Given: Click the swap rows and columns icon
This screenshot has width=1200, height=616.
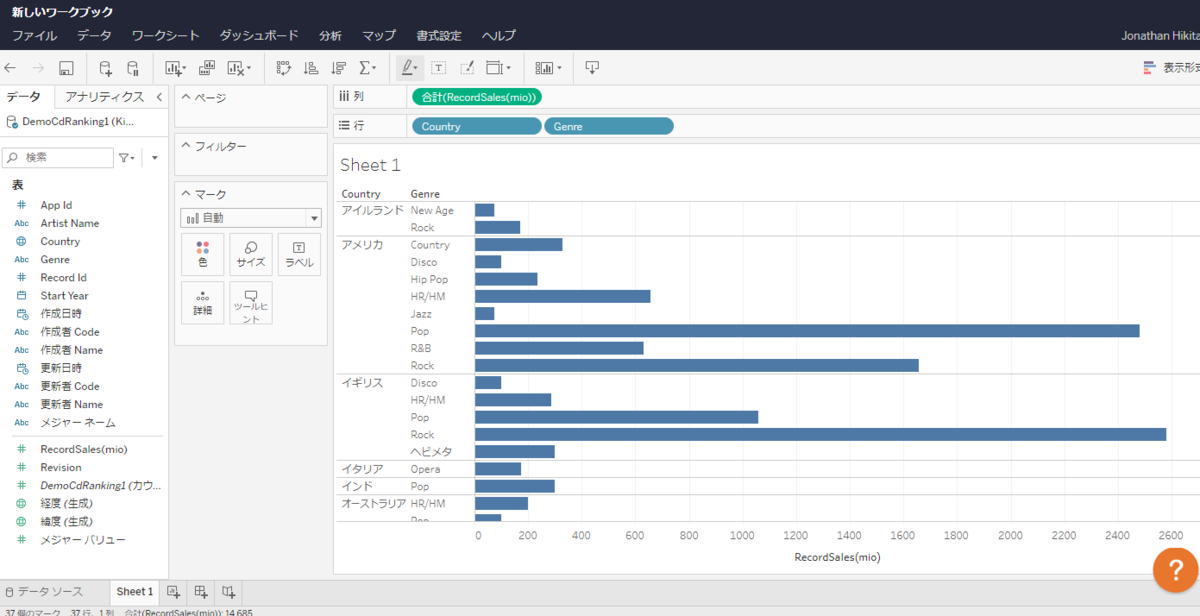Looking at the screenshot, I should click(x=282, y=67).
